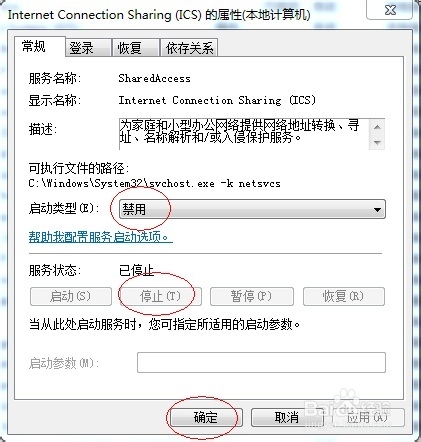Open 帮助我配置服务启动选项 link

click(101, 237)
